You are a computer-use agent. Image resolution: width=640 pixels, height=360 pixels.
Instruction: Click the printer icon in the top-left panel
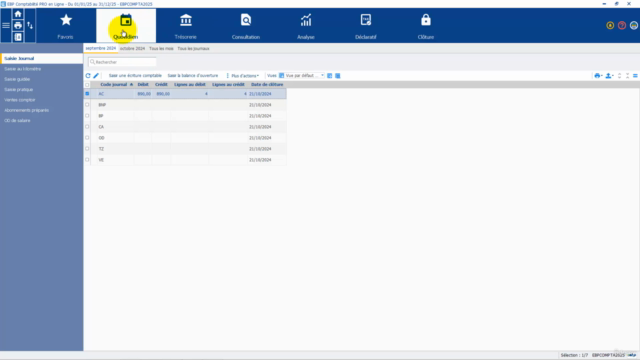click(x=18, y=25)
